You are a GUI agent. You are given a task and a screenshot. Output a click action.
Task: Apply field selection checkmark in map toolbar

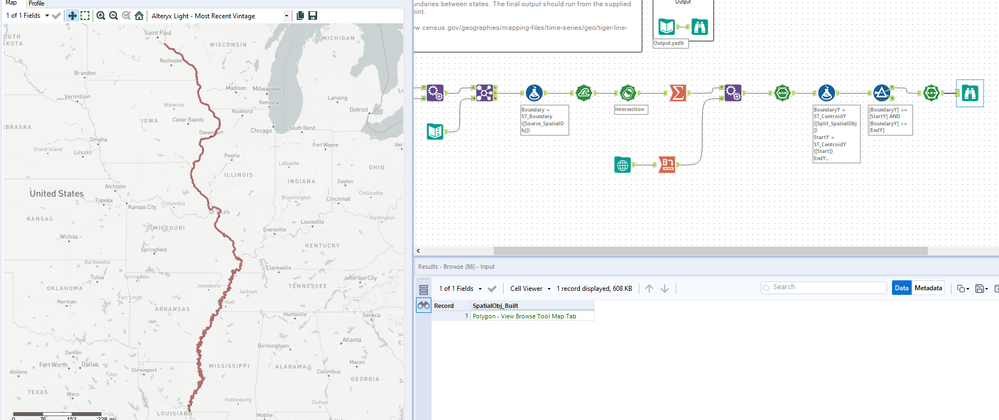click(57, 15)
